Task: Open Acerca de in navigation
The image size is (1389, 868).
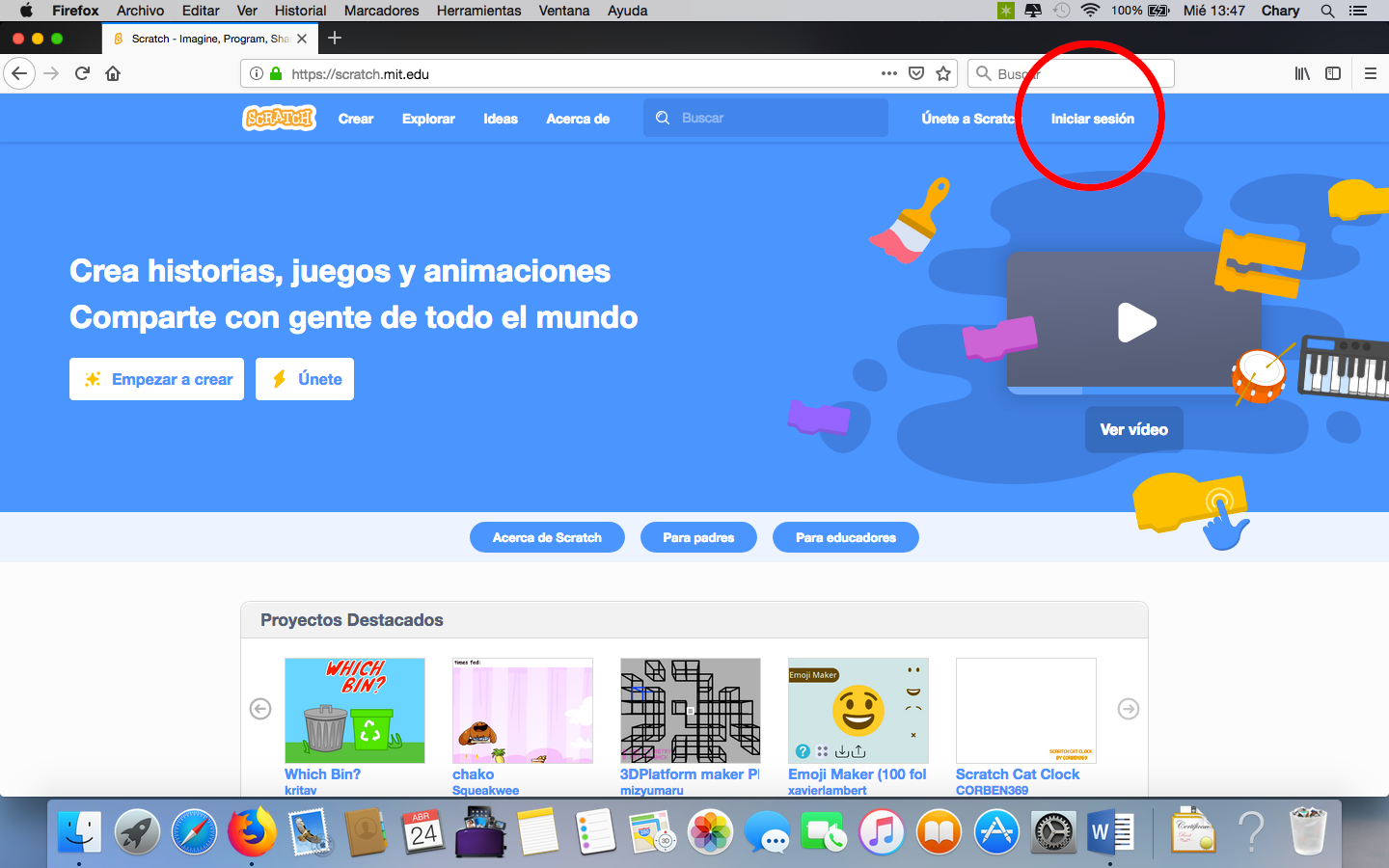Action: (578, 119)
